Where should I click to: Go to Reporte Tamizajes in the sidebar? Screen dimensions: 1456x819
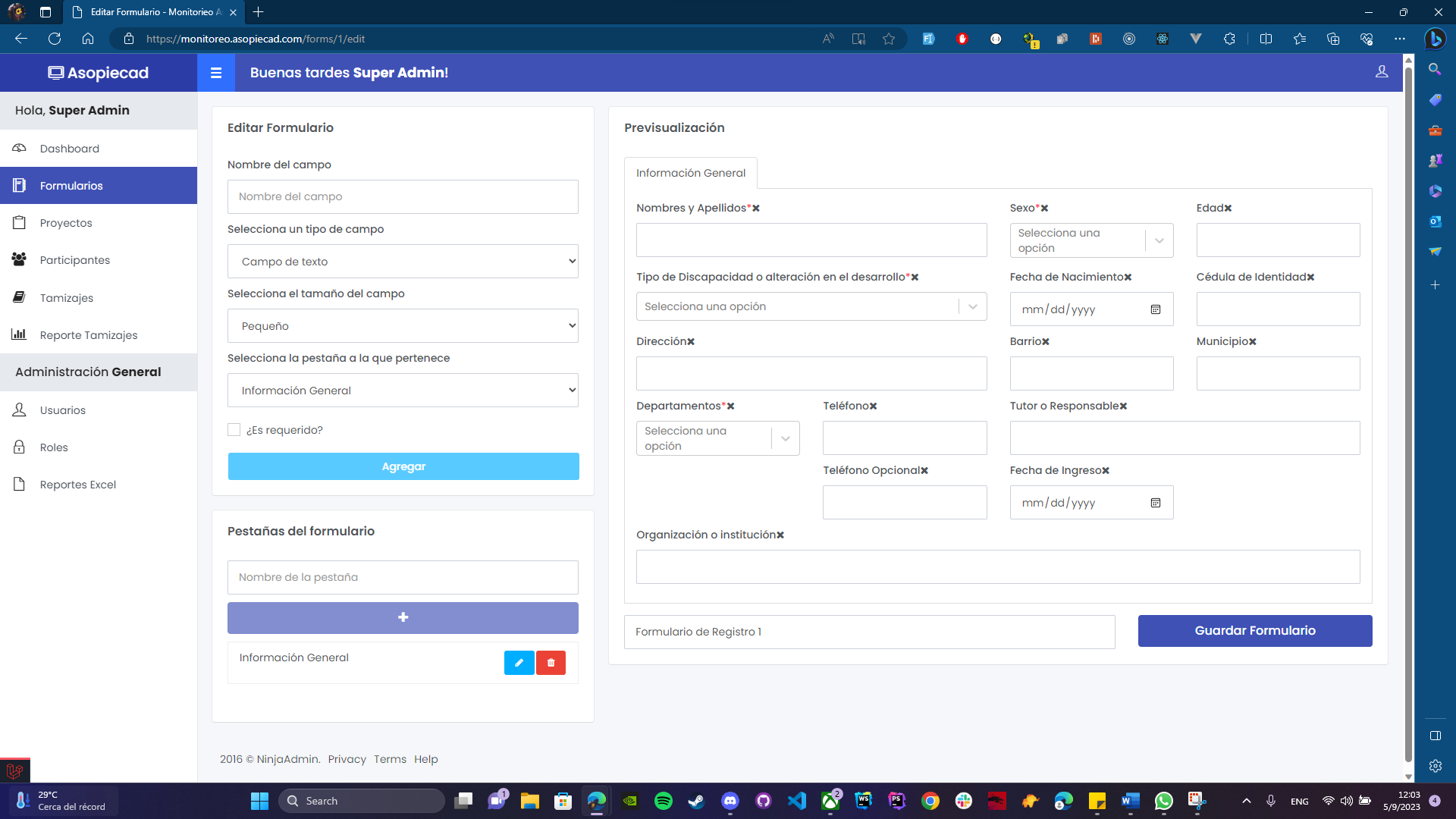tap(88, 335)
